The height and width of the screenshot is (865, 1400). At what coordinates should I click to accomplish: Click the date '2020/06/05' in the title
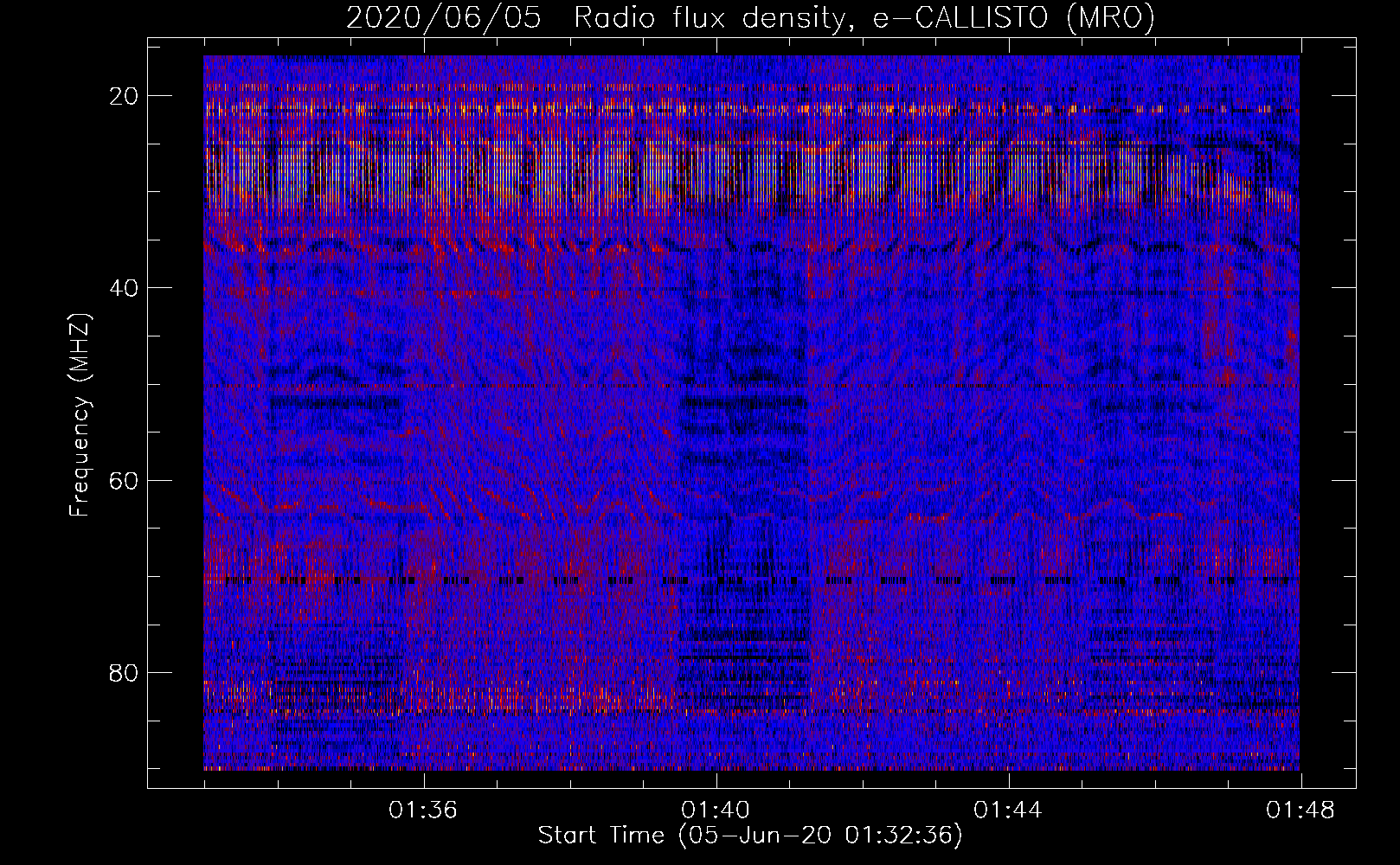tap(444, 17)
